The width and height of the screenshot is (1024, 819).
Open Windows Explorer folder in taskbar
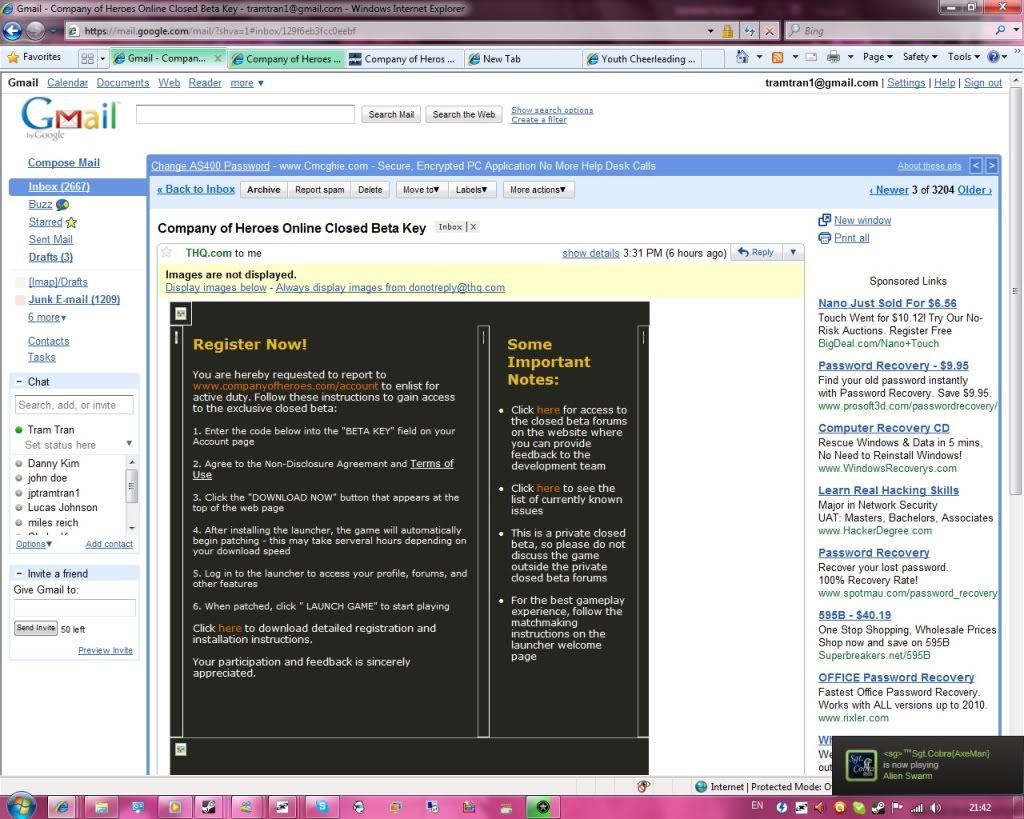point(101,807)
